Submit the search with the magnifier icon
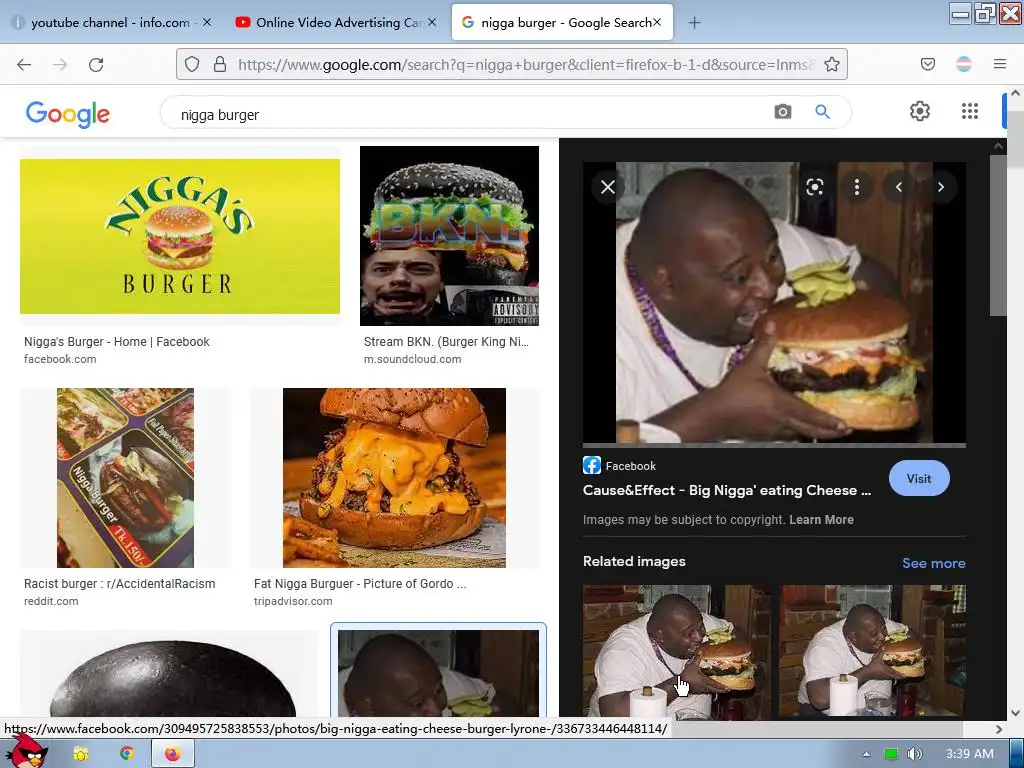This screenshot has height=768, width=1024. pyautogui.click(x=822, y=112)
